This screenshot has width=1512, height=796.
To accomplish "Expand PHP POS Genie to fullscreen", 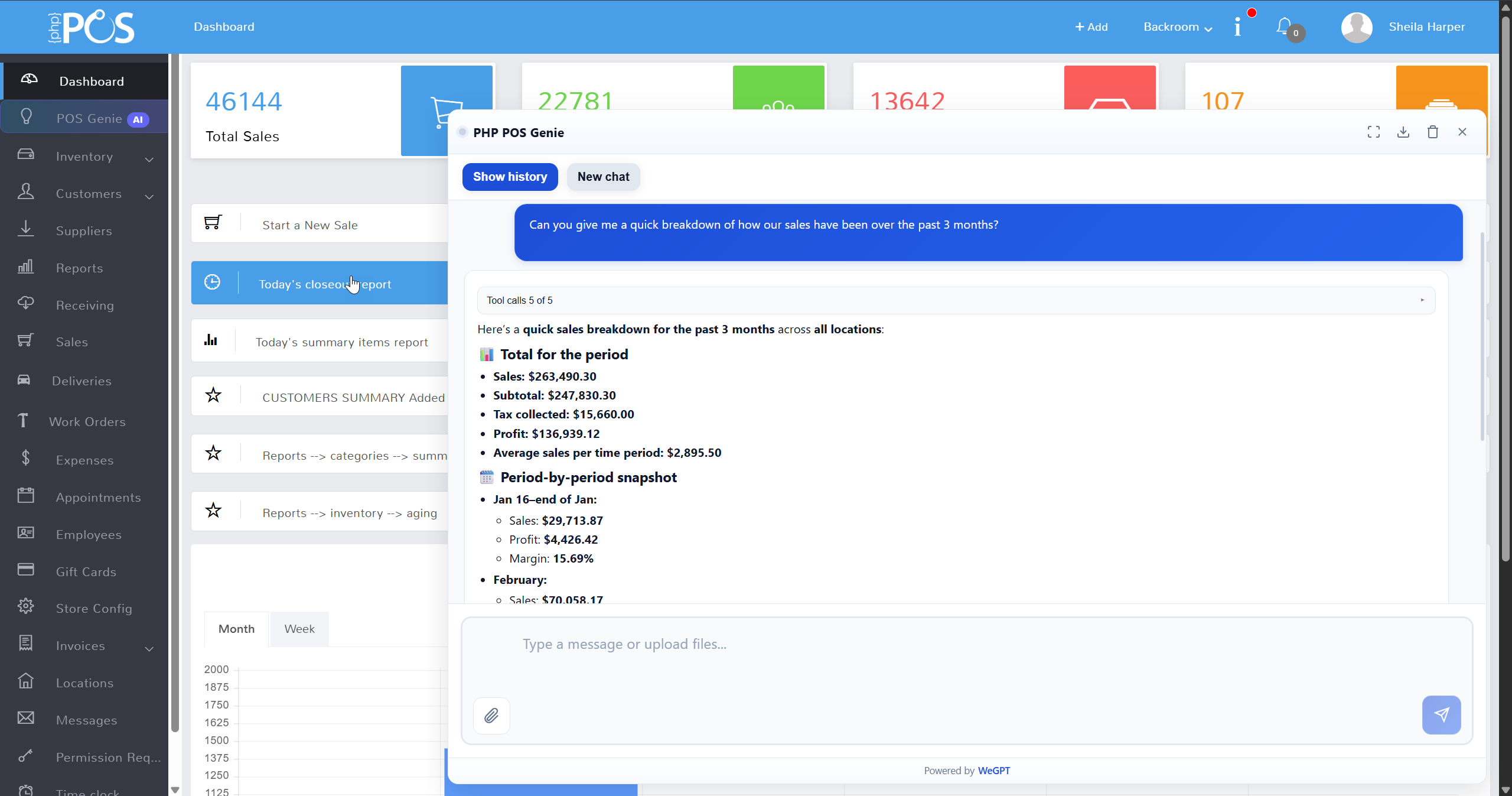I will [1374, 132].
